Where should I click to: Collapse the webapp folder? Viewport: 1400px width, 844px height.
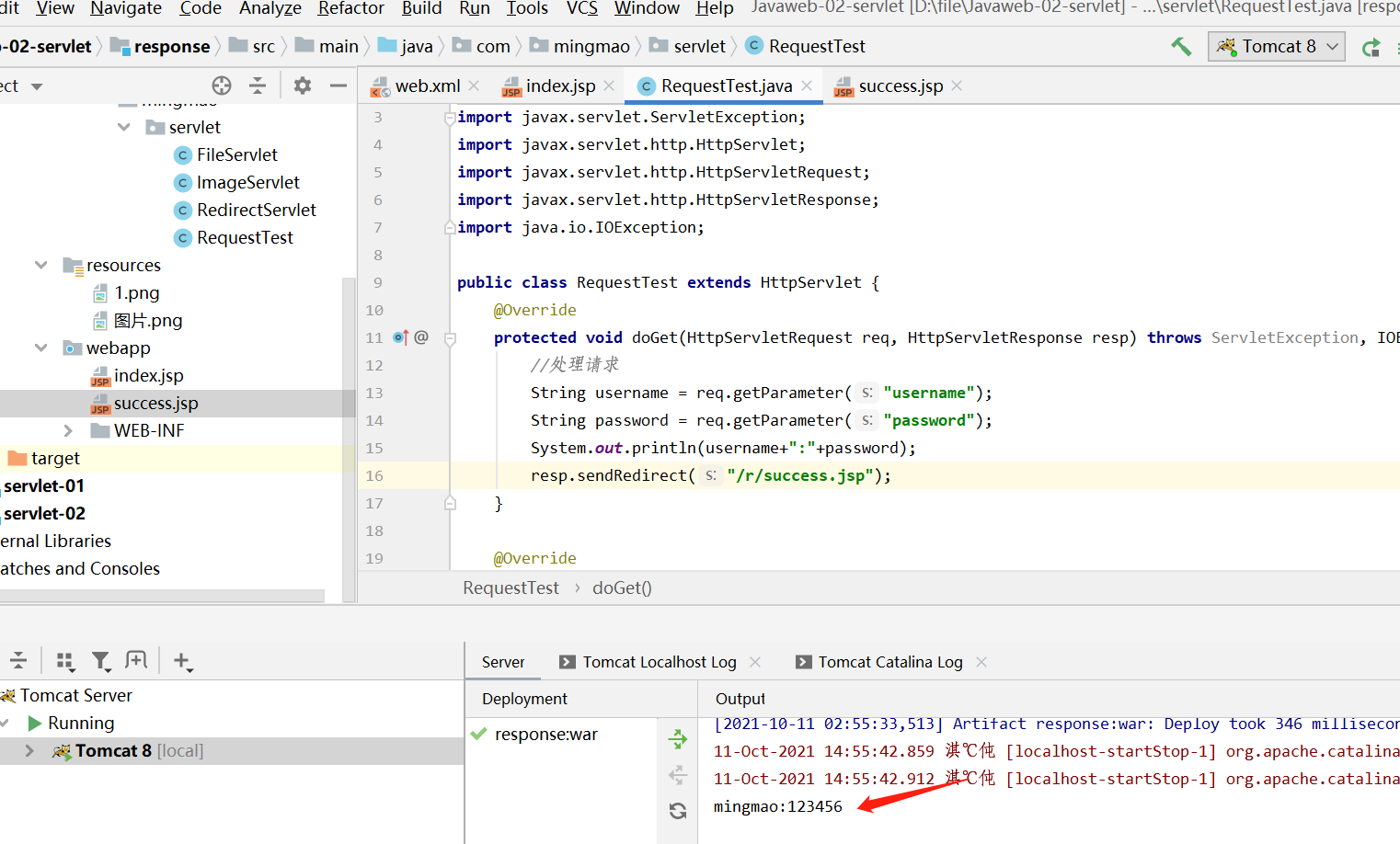[x=41, y=348]
